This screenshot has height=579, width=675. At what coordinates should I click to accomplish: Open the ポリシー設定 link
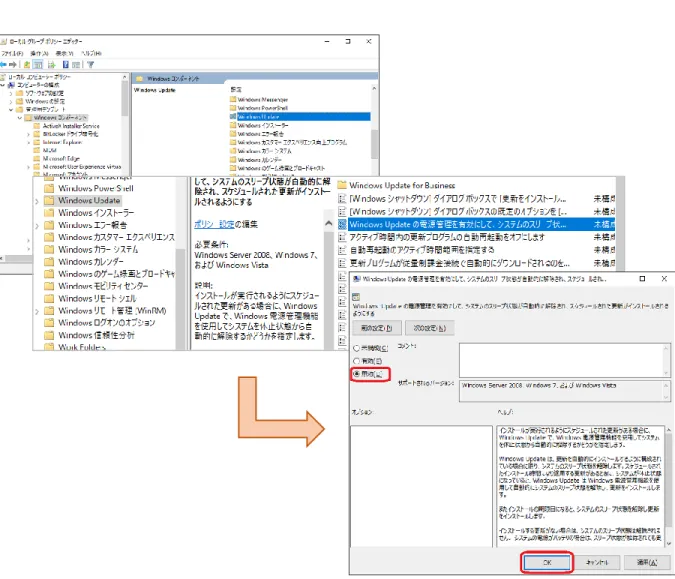(214, 224)
